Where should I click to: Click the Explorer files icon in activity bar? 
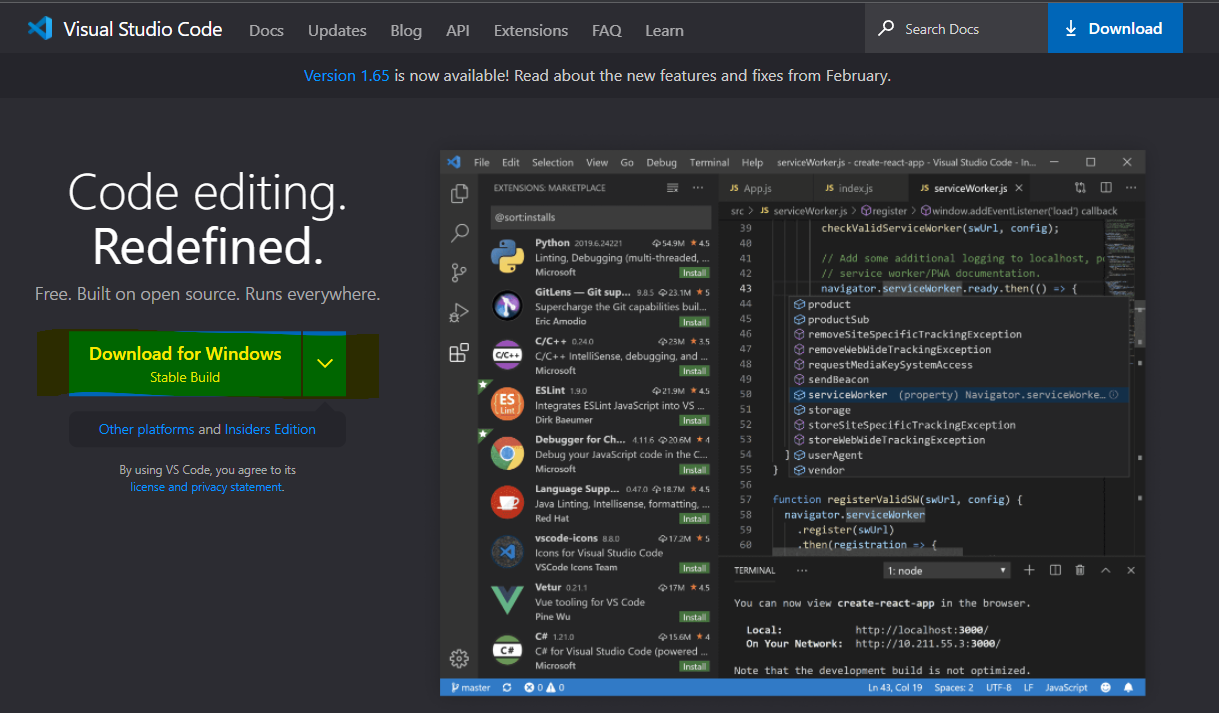click(x=459, y=194)
